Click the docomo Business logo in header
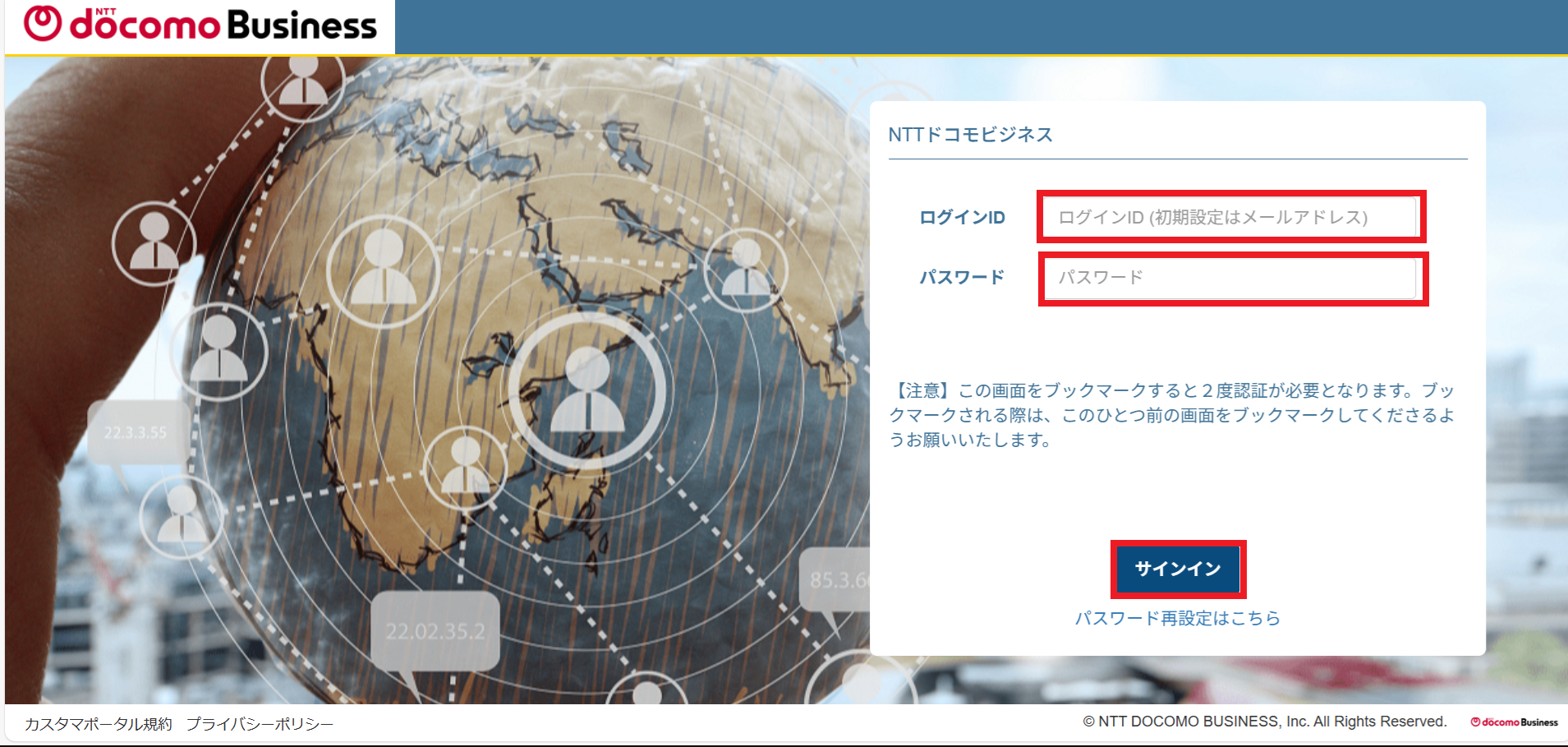This screenshot has width=1568, height=747. (x=200, y=24)
